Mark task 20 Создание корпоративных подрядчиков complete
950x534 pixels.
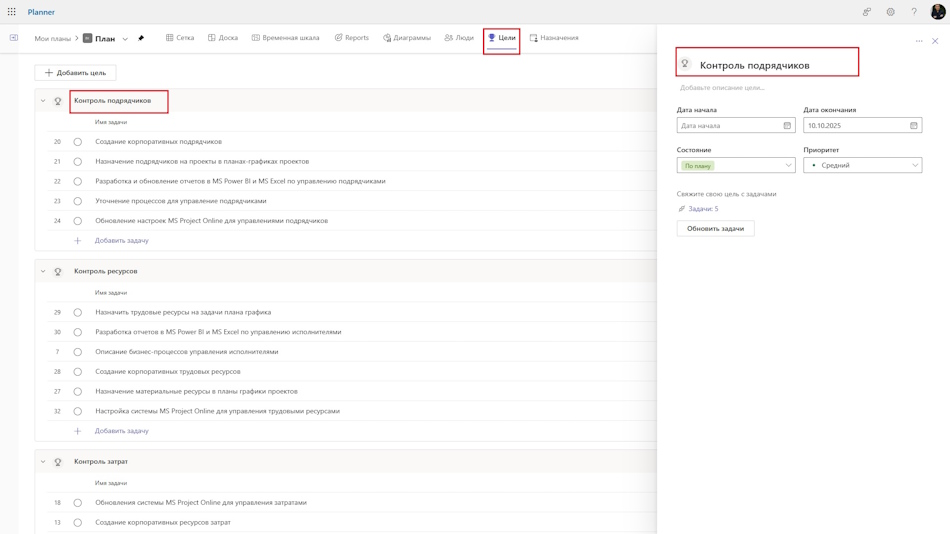tap(78, 142)
